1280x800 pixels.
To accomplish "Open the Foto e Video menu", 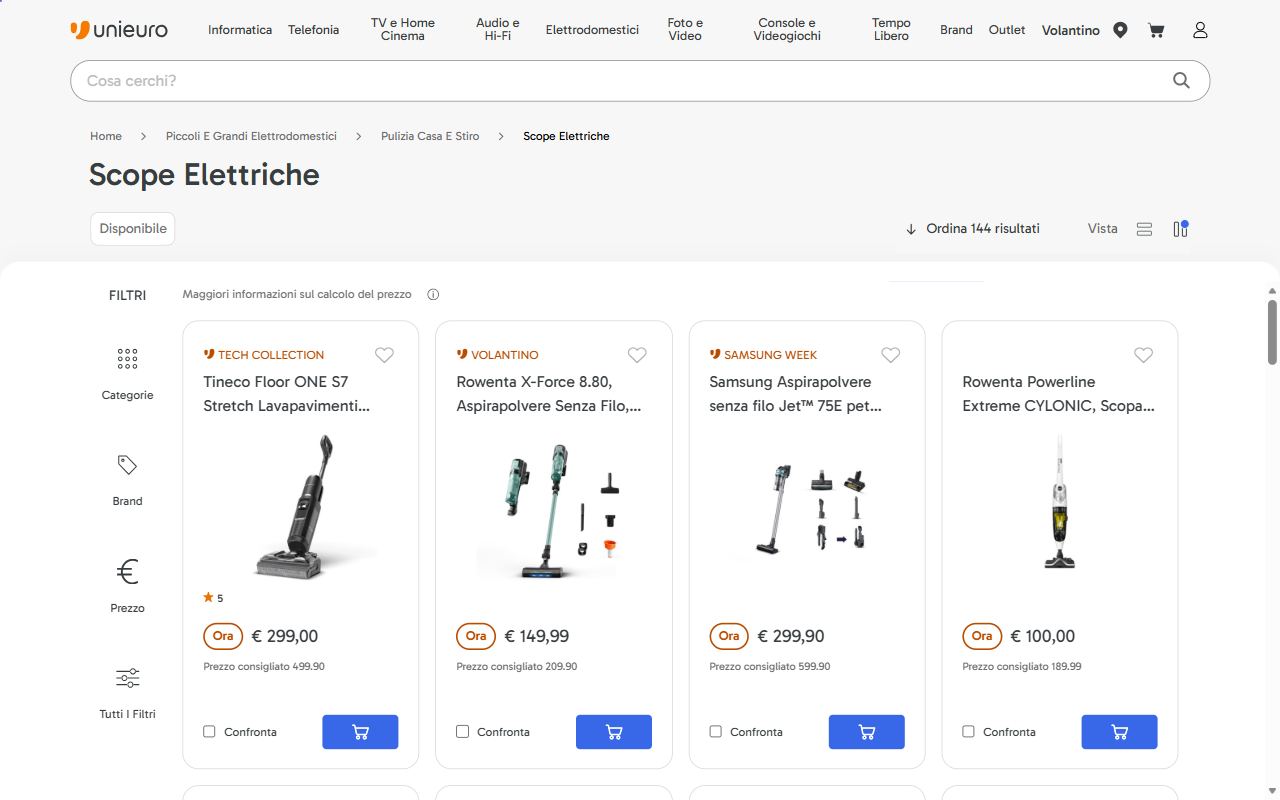I will tap(685, 30).
